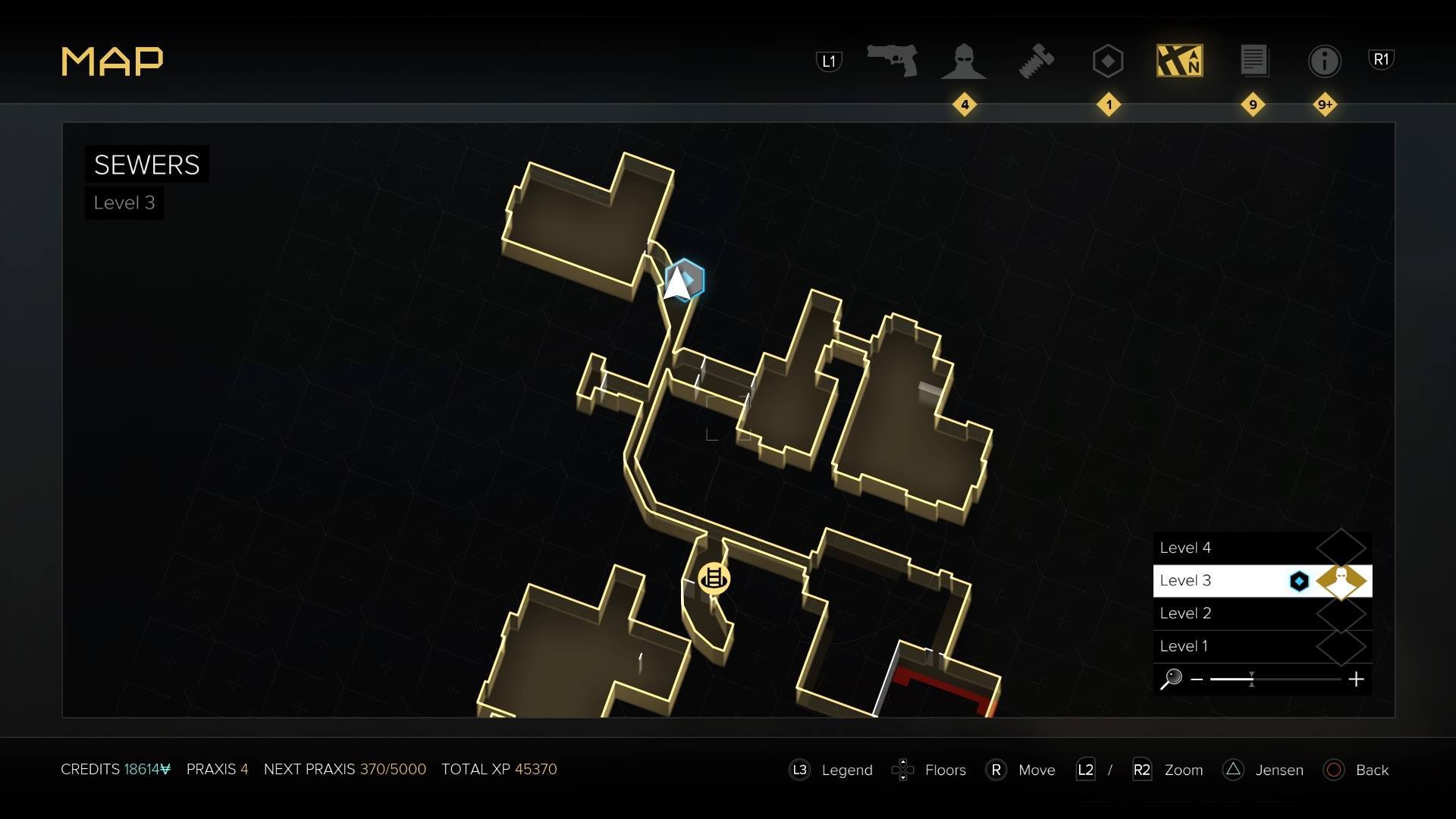Switch to Level 2 floor view

pyautogui.click(x=1261, y=613)
